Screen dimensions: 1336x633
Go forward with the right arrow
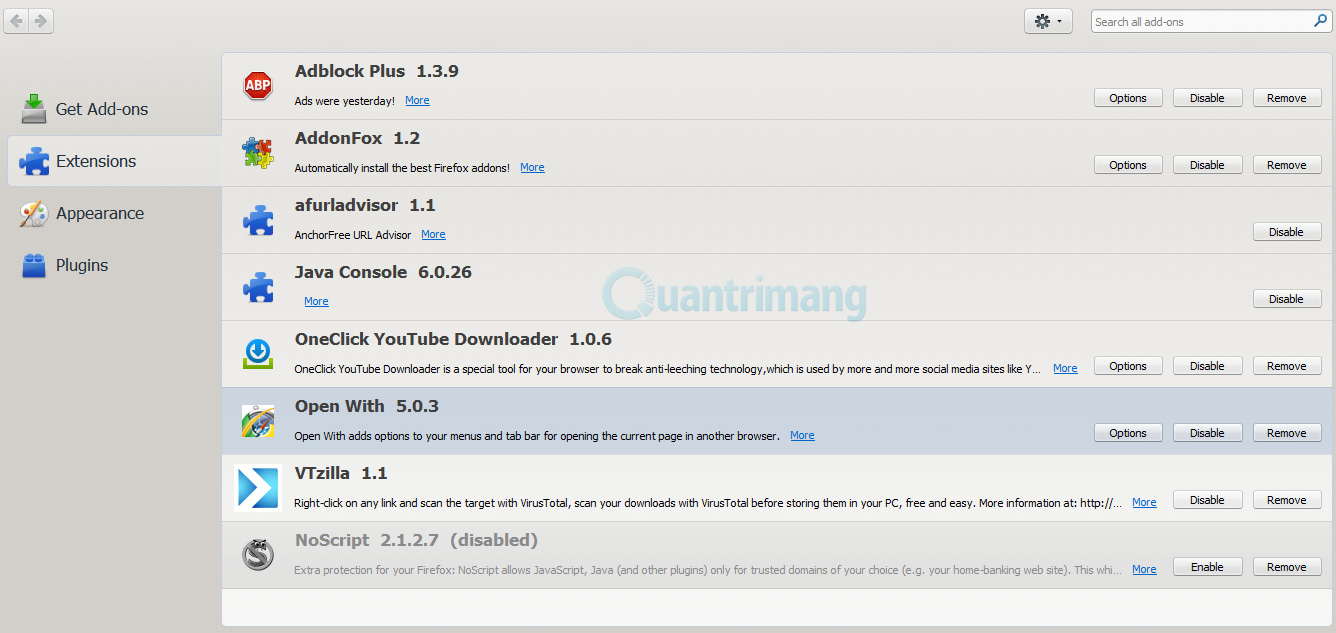click(x=41, y=21)
